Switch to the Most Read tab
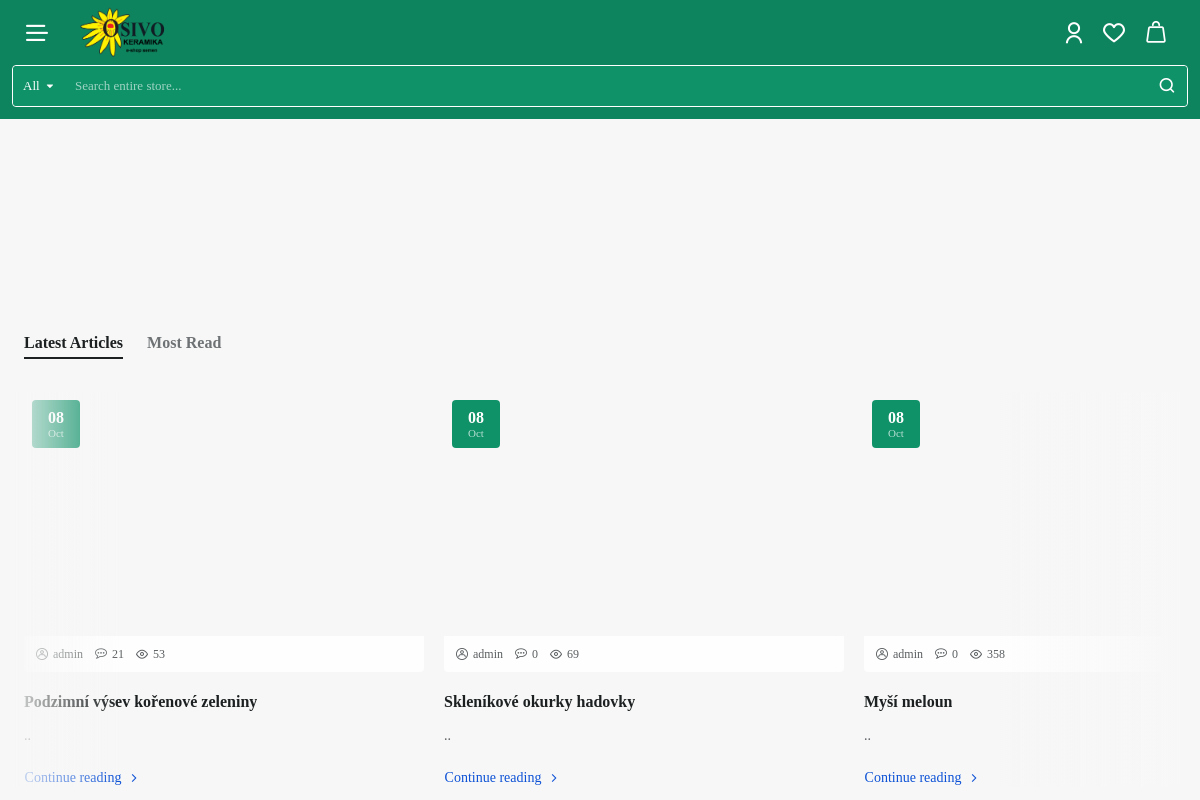This screenshot has width=1200, height=800. [x=184, y=343]
